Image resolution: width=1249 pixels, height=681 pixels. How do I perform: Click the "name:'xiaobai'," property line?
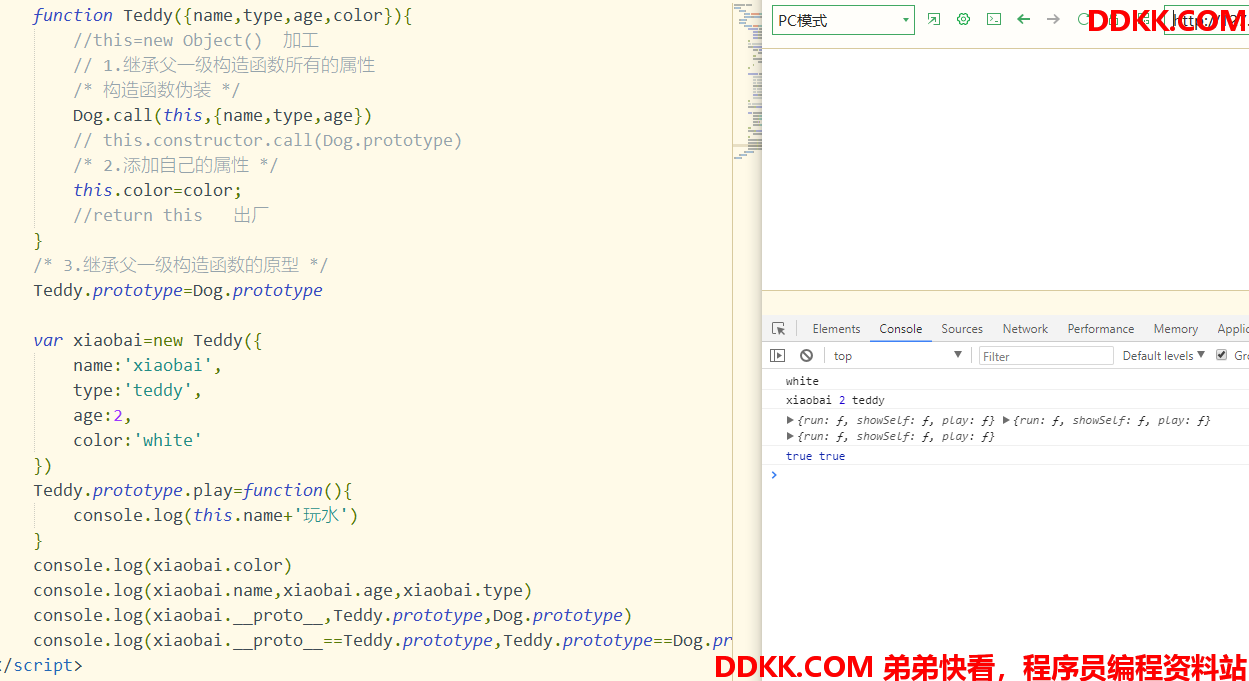click(x=148, y=365)
